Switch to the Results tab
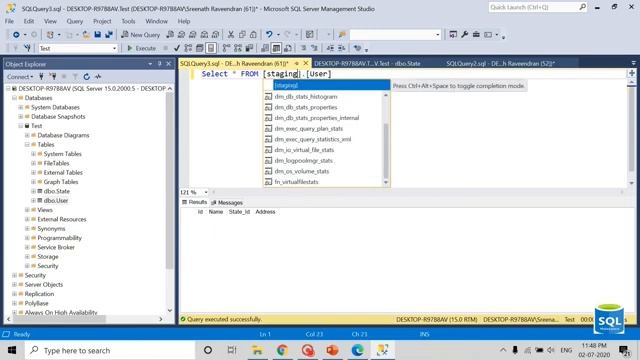The height and width of the screenshot is (360, 640). pos(195,202)
